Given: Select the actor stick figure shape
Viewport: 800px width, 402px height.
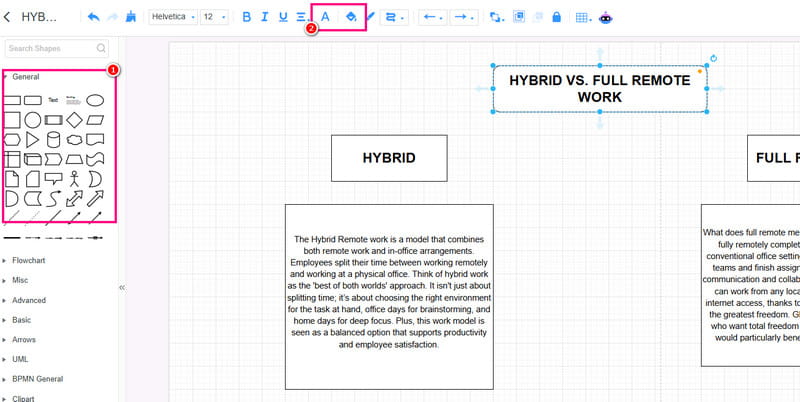Looking at the screenshot, I should coord(74,179).
